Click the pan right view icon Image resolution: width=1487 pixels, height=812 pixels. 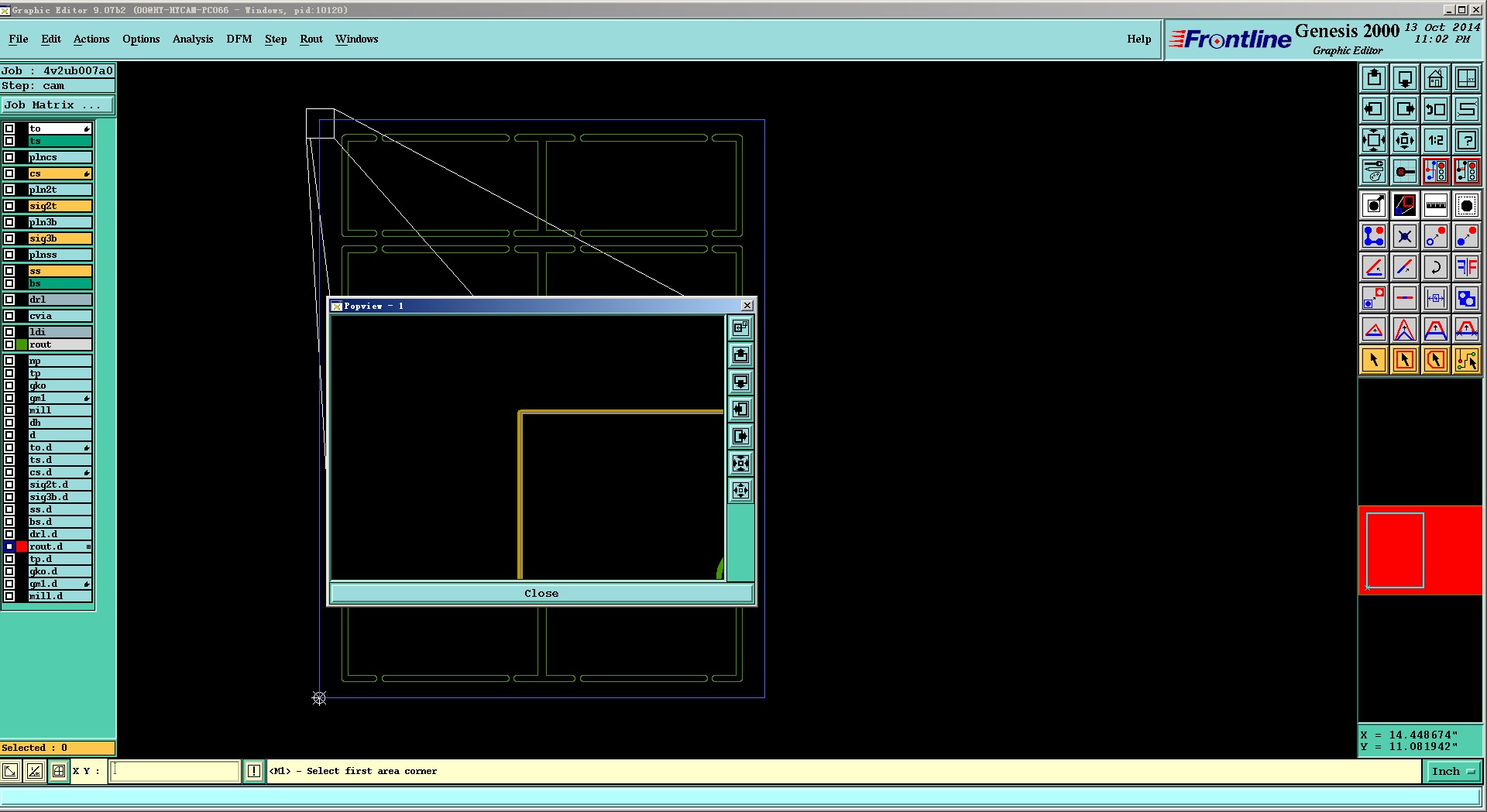pos(1405,109)
